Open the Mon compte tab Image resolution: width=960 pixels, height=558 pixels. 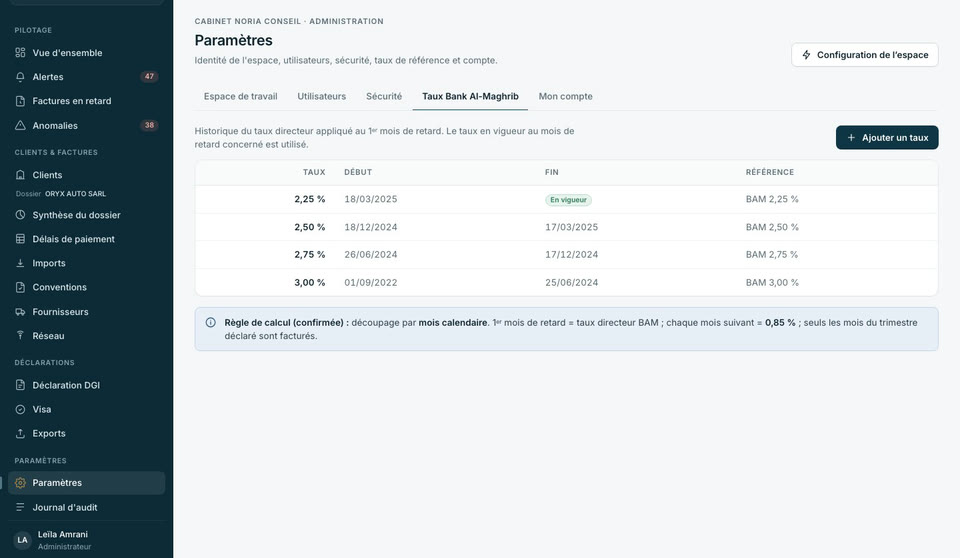565,96
